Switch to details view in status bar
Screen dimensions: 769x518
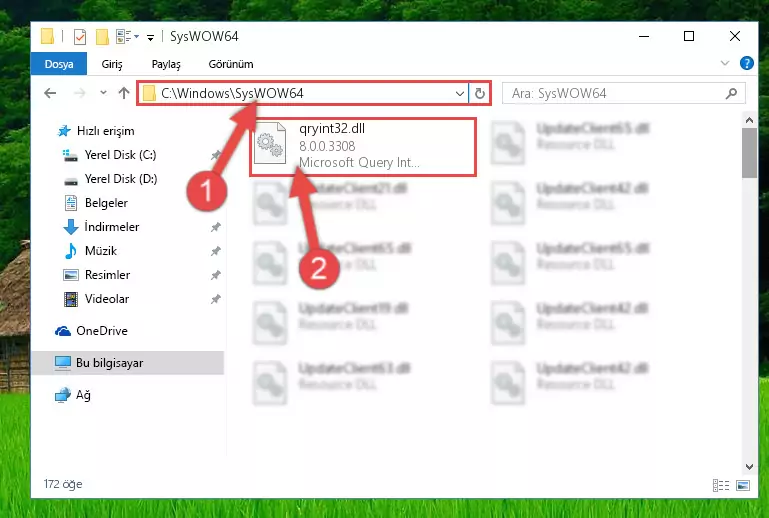click(x=720, y=486)
